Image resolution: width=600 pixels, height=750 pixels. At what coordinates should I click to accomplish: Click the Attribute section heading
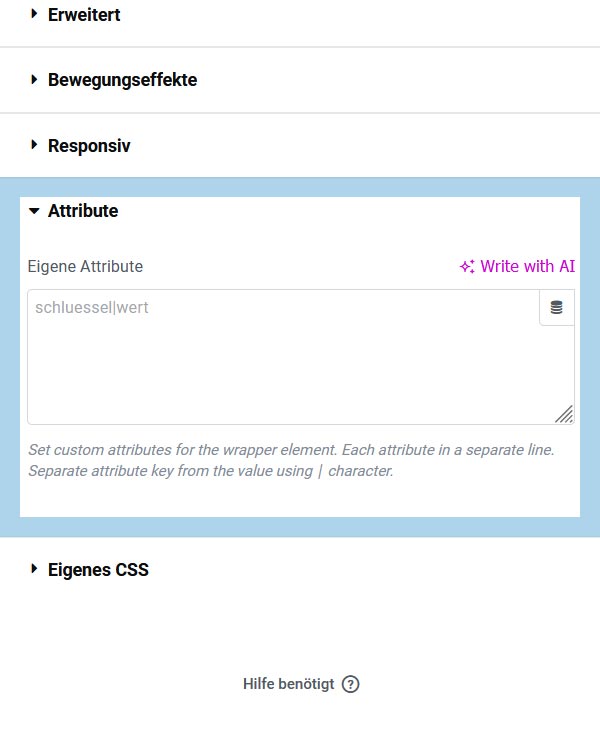[83, 211]
